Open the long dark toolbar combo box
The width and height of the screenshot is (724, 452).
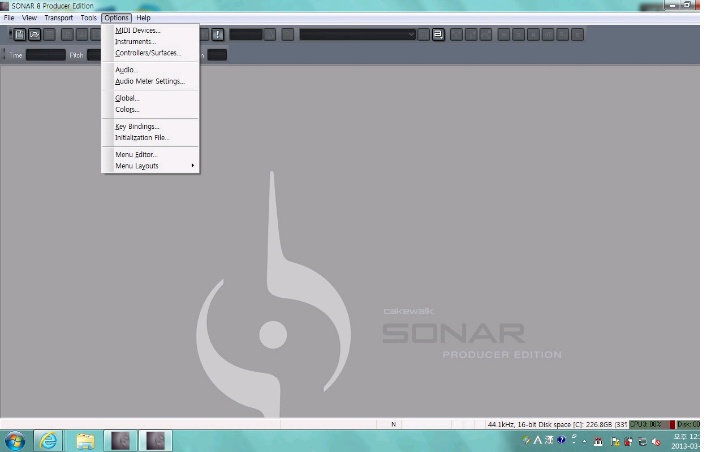tap(357, 35)
